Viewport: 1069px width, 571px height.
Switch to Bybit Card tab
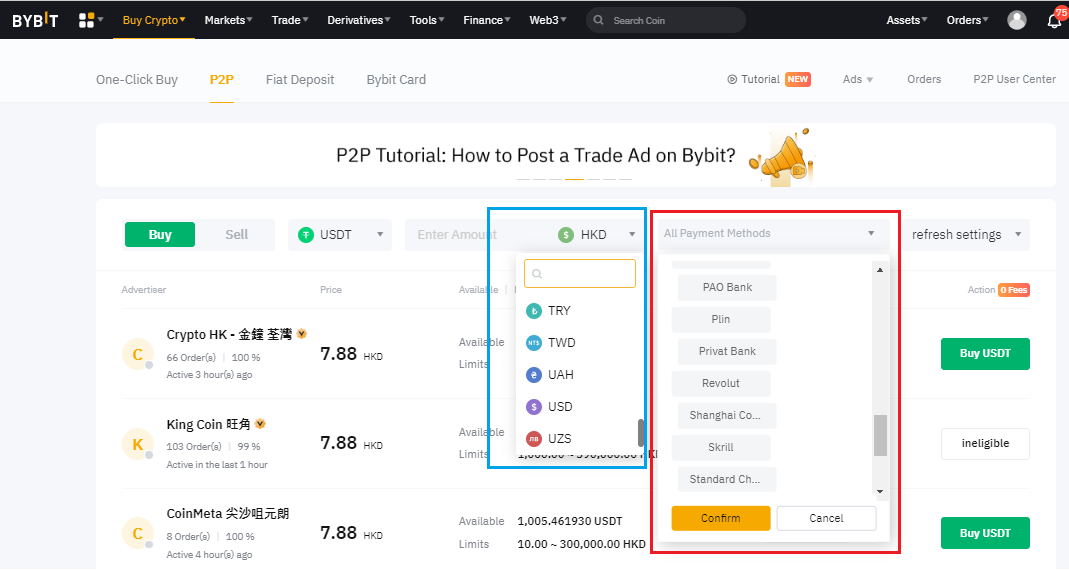pos(396,80)
